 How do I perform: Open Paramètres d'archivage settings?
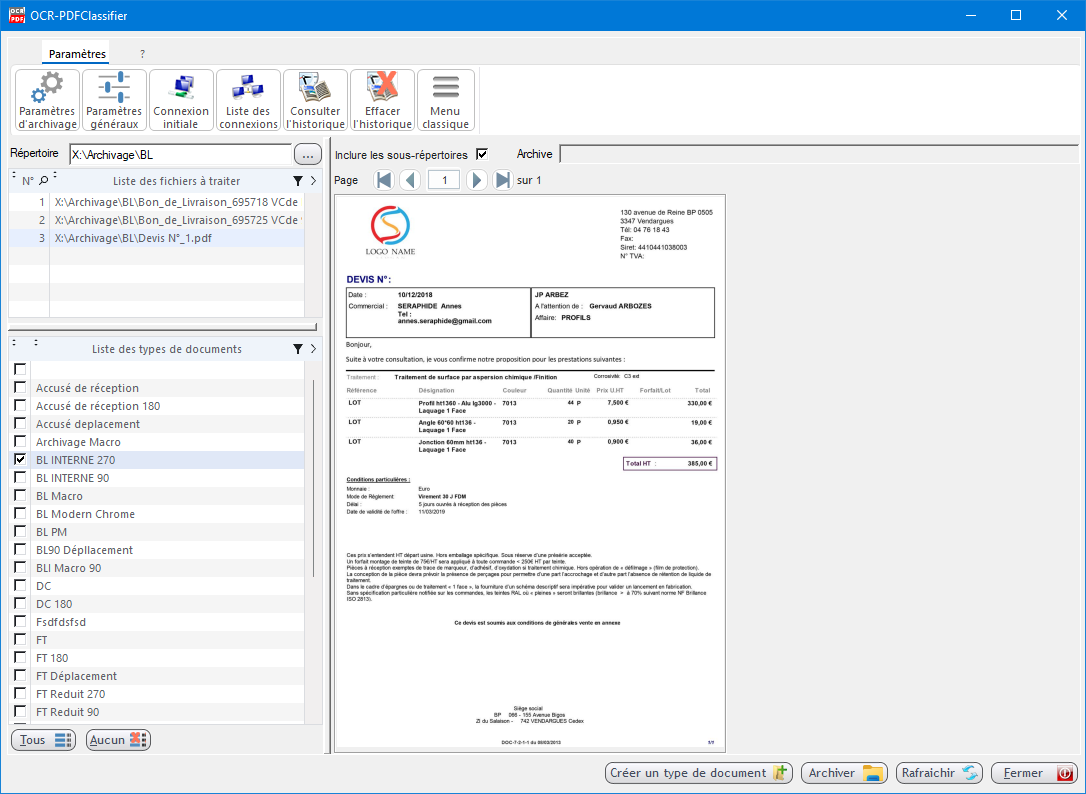48,100
